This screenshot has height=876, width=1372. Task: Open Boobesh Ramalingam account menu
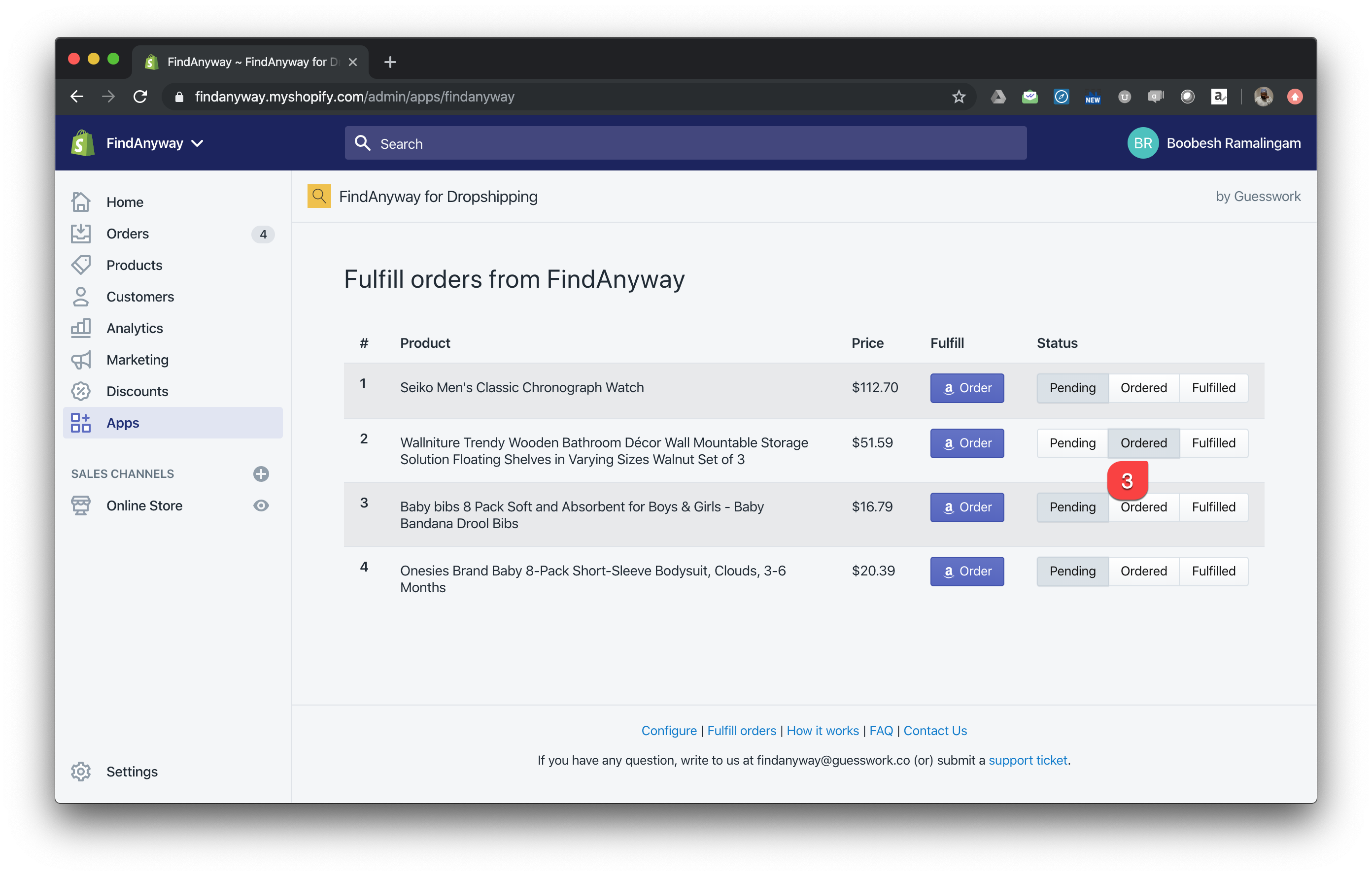(x=1234, y=143)
